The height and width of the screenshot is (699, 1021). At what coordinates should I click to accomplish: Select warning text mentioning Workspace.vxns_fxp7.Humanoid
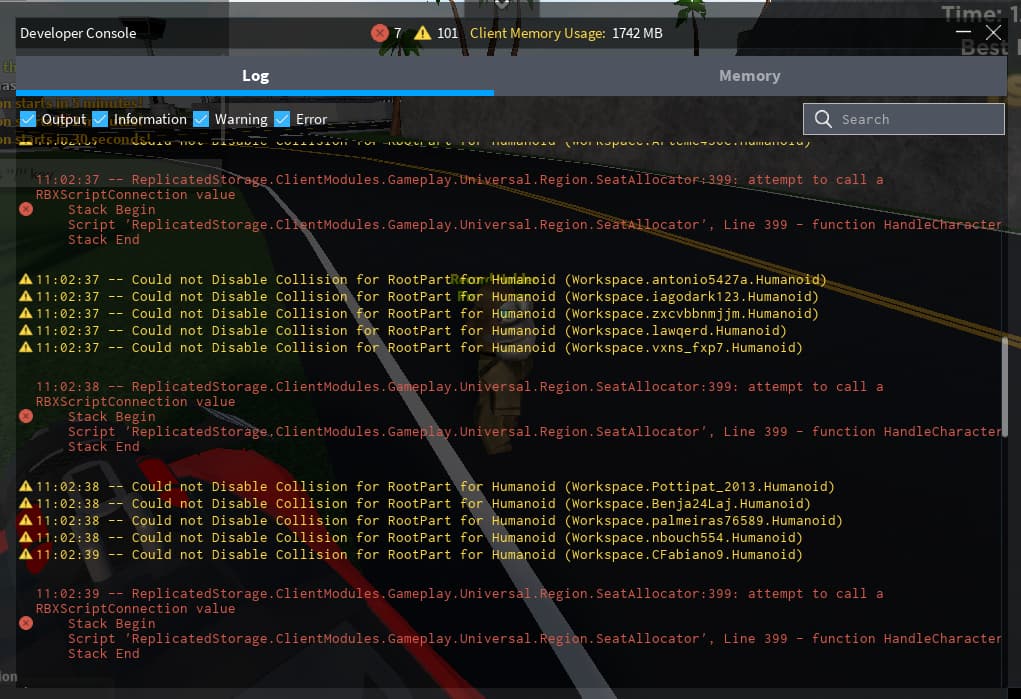click(x=419, y=347)
